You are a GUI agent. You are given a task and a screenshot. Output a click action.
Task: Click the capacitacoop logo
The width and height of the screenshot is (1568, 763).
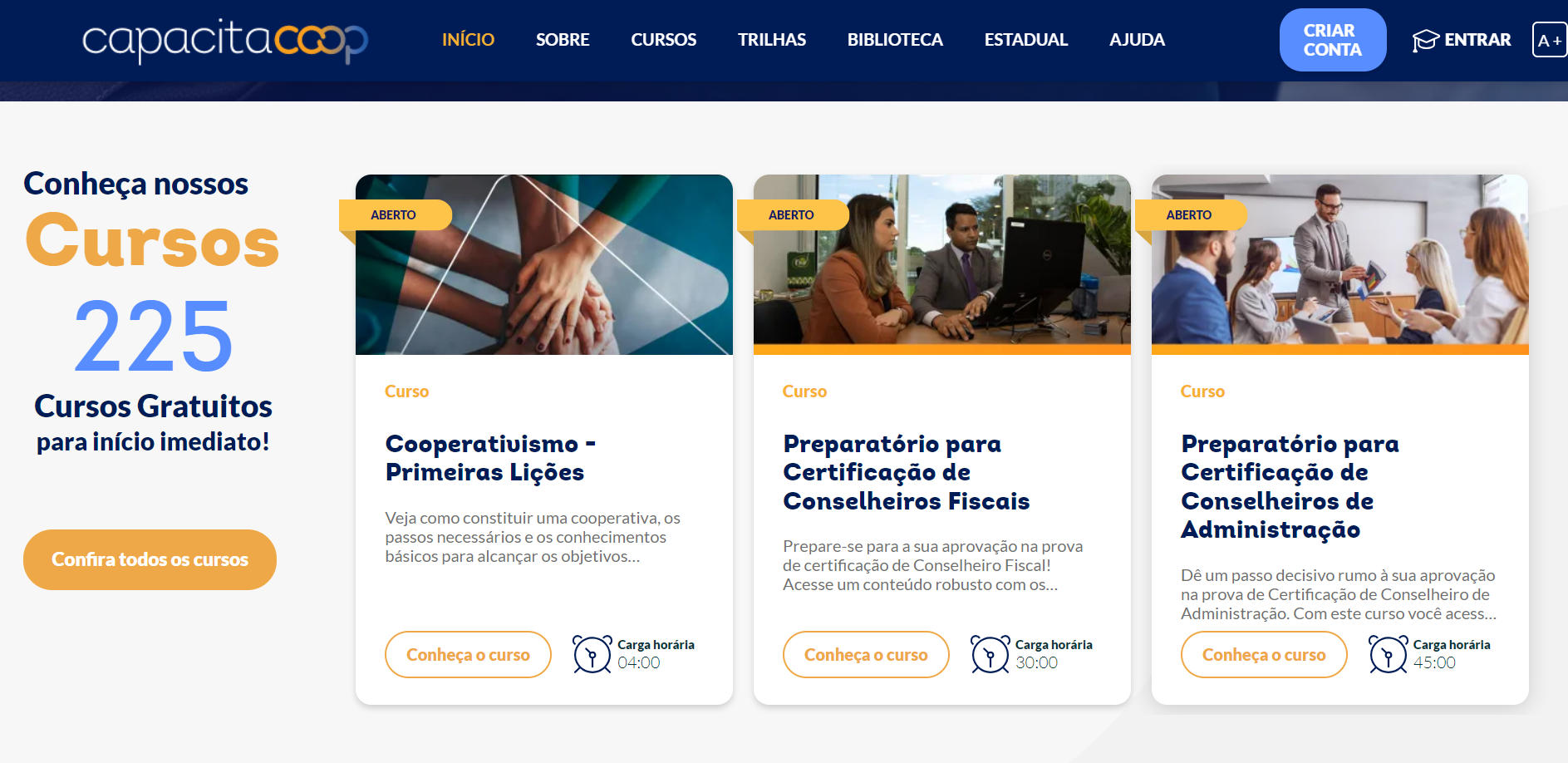224,41
